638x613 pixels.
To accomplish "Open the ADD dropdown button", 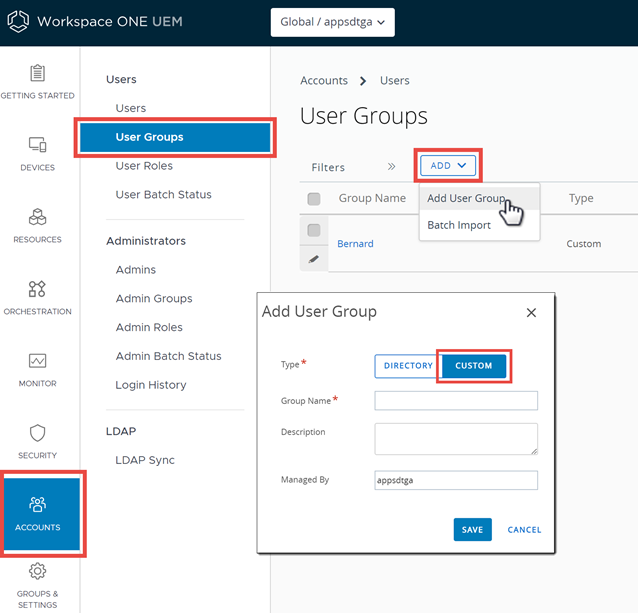I will click(x=448, y=166).
